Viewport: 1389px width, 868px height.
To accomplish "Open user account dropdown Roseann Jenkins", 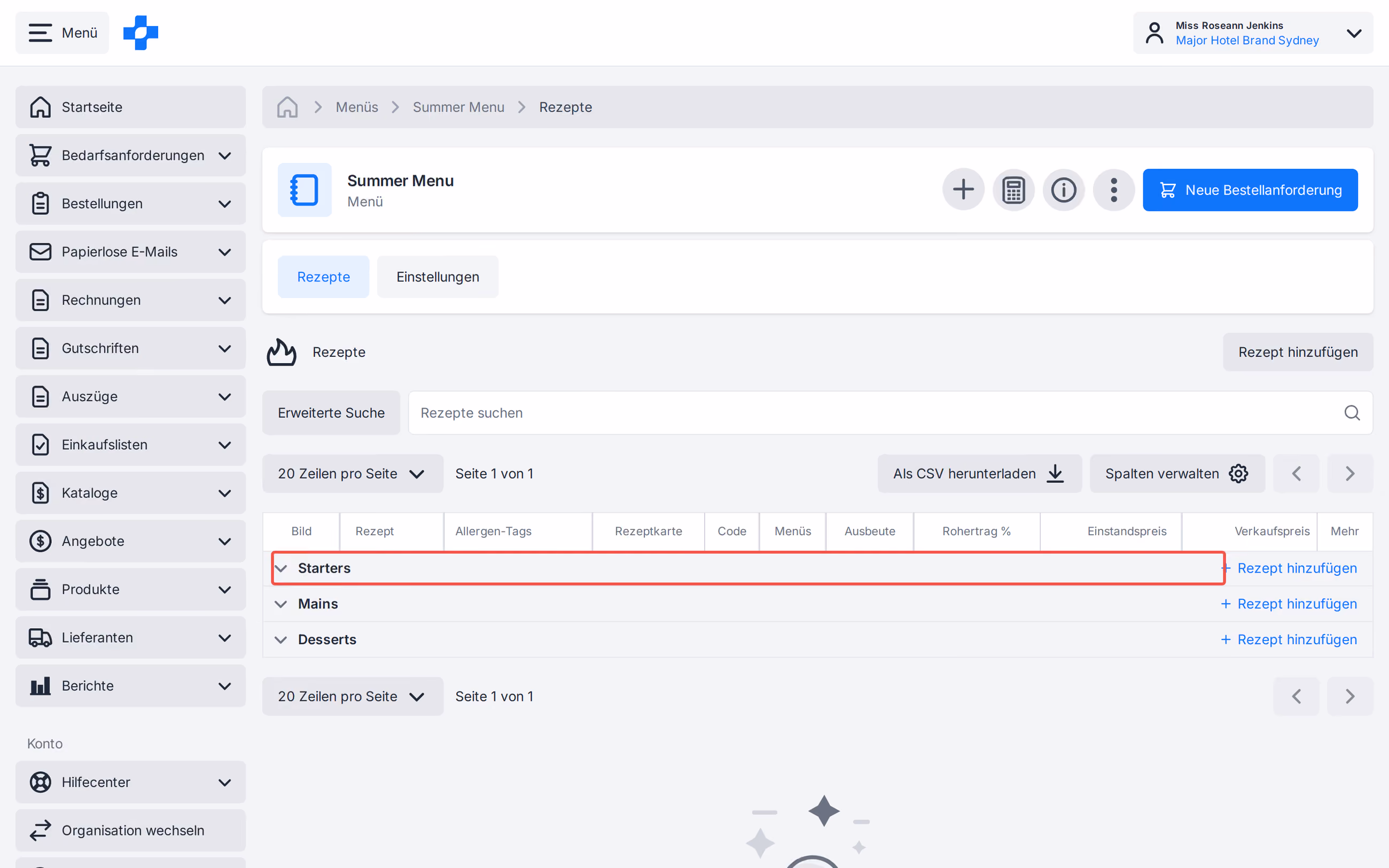I will (x=1253, y=33).
